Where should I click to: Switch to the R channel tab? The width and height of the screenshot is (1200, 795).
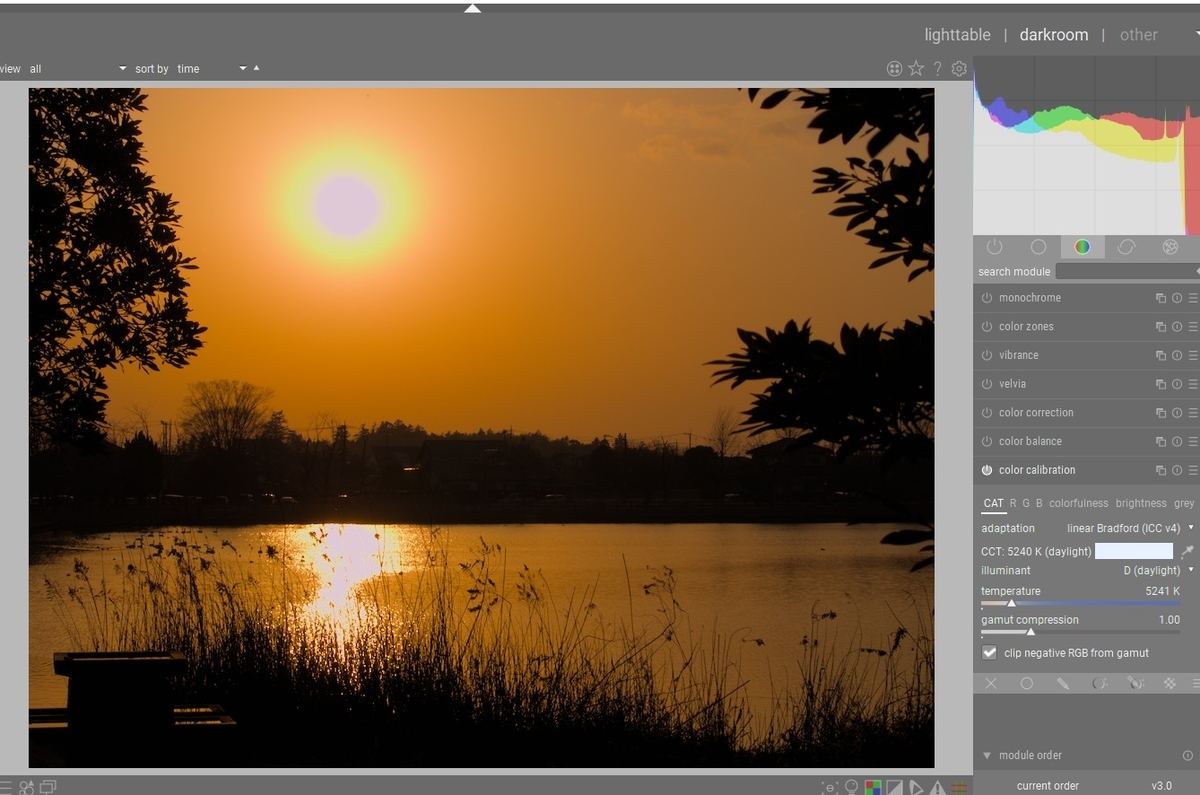point(1013,504)
